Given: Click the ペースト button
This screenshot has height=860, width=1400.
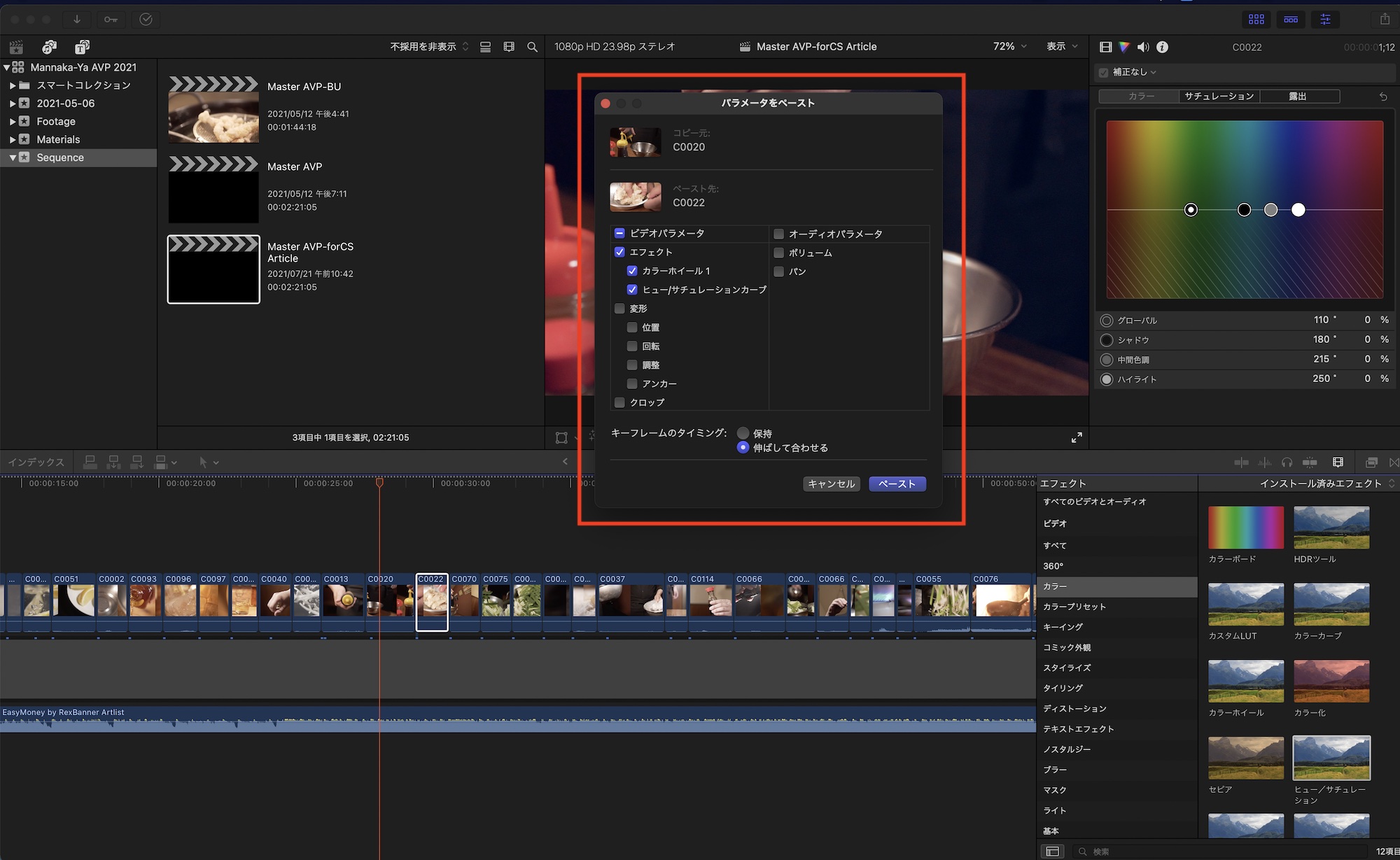Looking at the screenshot, I should coord(897,484).
